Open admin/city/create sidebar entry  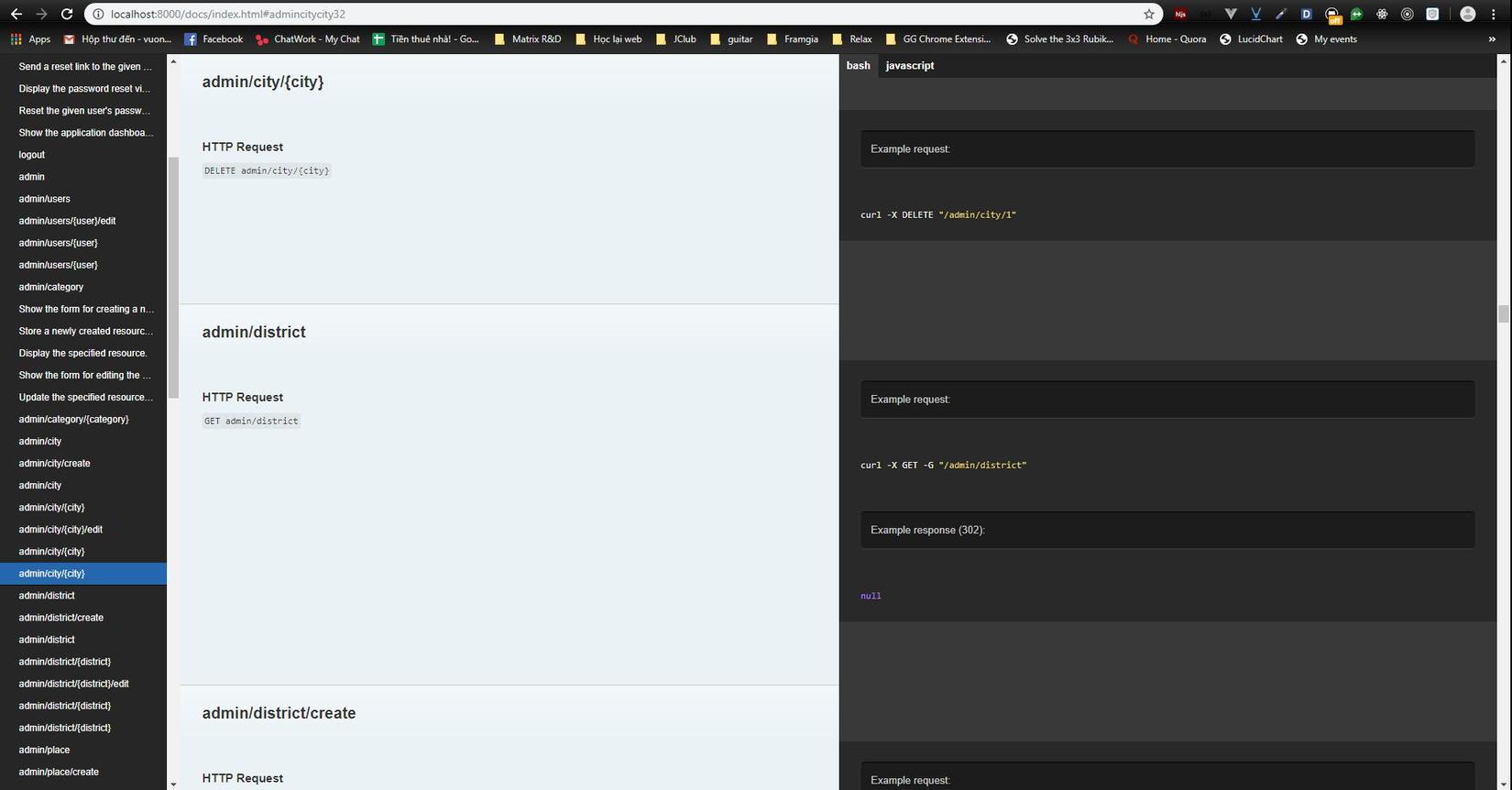pyautogui.click(x=83, y=464)
